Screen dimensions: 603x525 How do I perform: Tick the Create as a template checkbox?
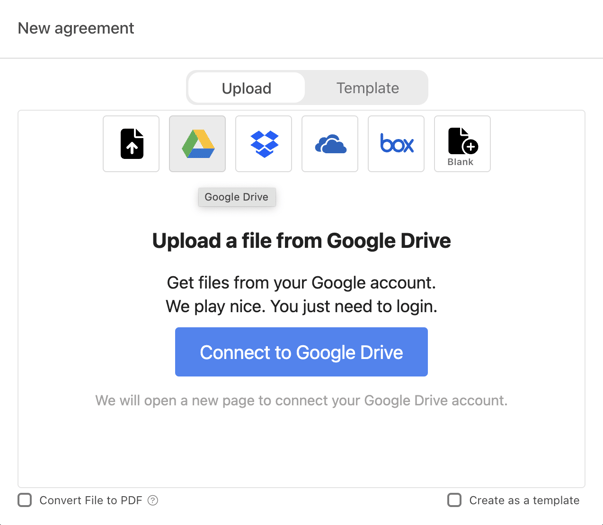point(454,500)
